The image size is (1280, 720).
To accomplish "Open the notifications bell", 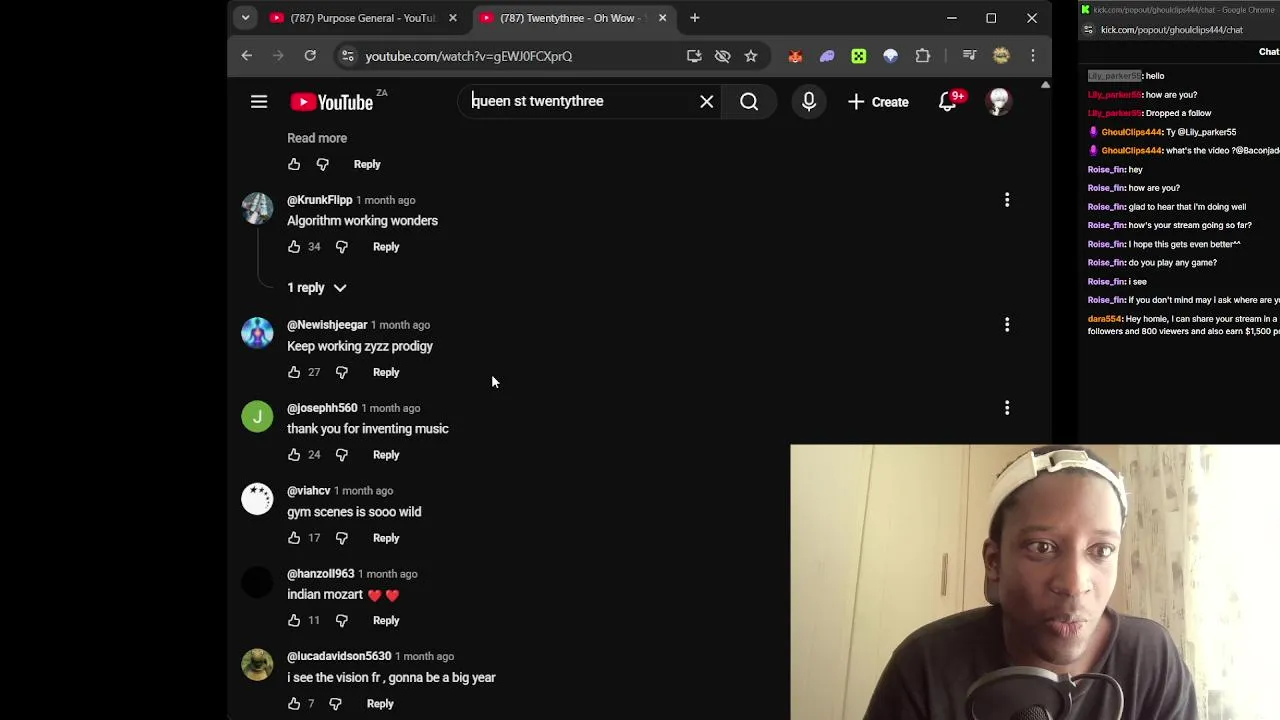I will pyautogui.click(x=948, y=101).
